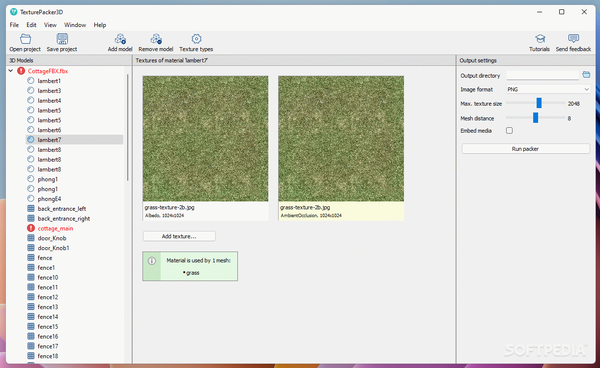
Task: Open the View menu
Action: pyautogui.click(x=50, y=25)
